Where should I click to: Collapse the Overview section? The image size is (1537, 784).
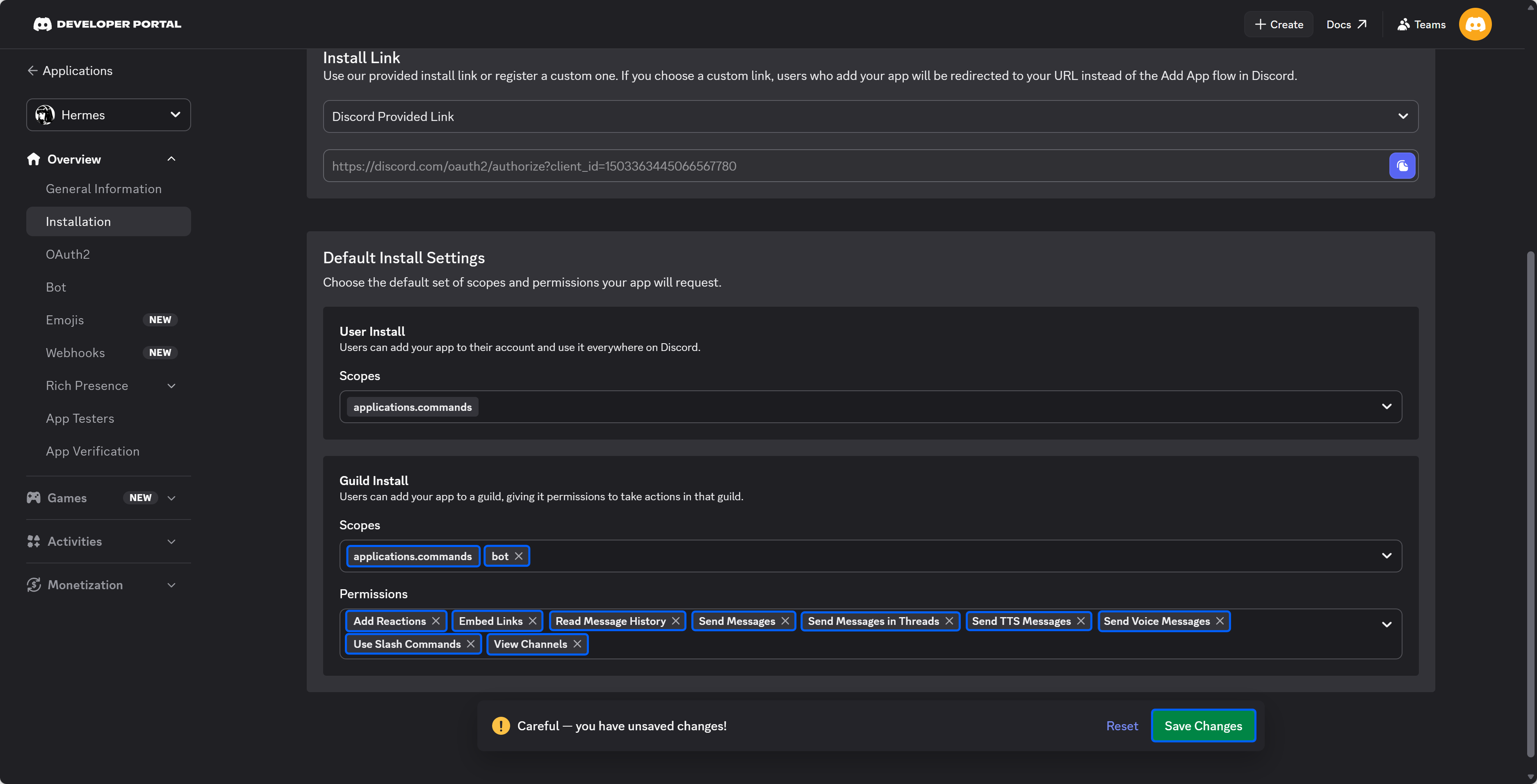[x=171, y=160]
